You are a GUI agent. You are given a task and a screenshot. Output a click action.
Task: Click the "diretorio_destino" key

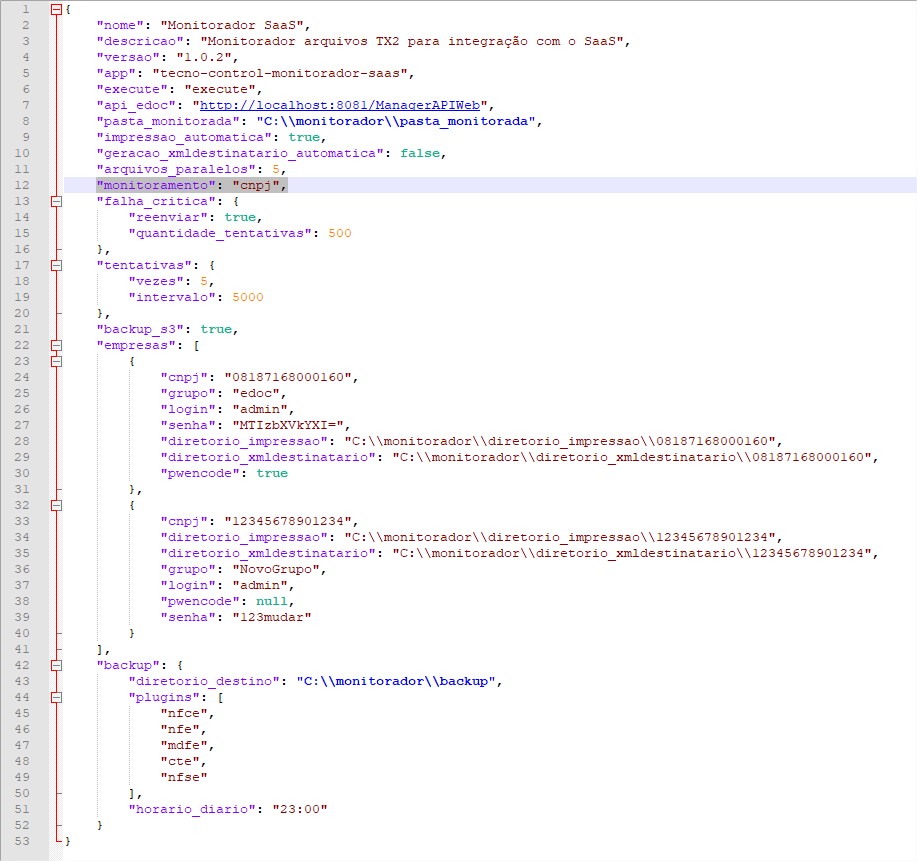coord(204,681)
